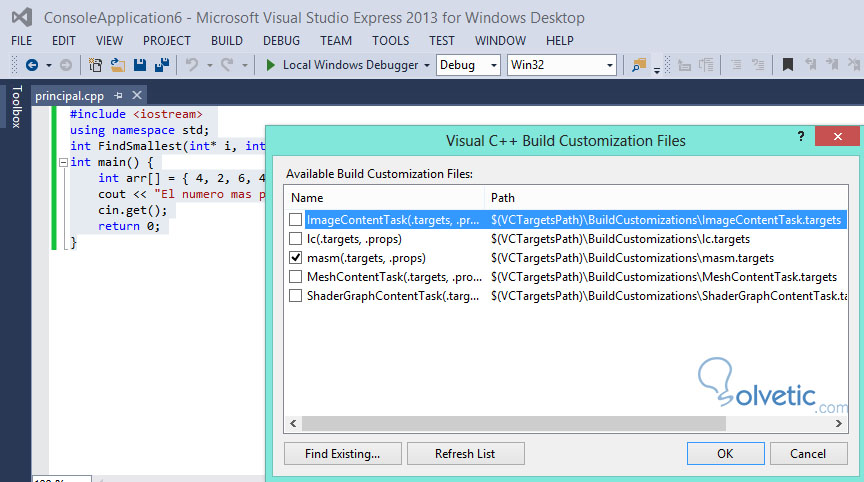Click the Find in Files icon

click(639, 65)
